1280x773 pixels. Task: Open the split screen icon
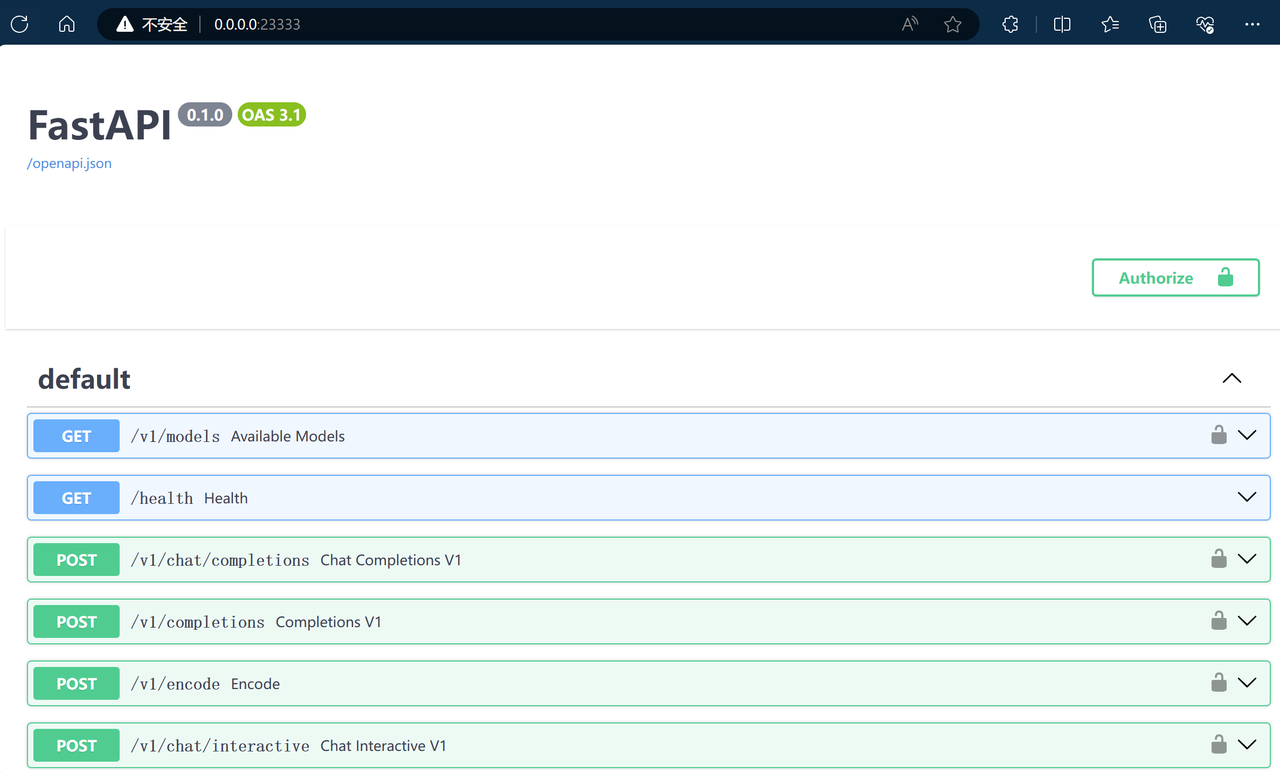point(1062,24)
